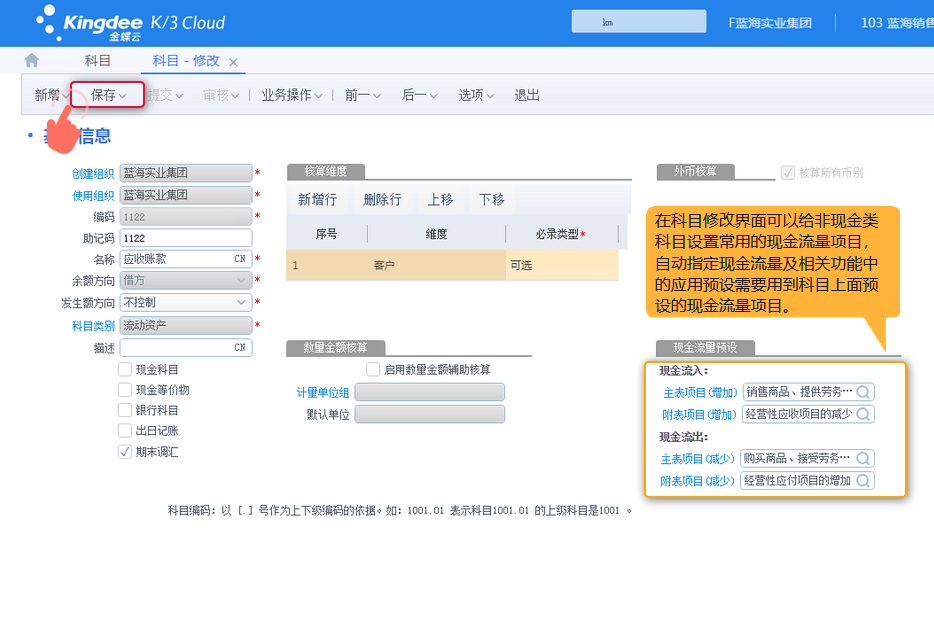Open the 业务操作 menu
This screenshot has width=934, height=640.
pyautogui.click(x=292, y=95)
